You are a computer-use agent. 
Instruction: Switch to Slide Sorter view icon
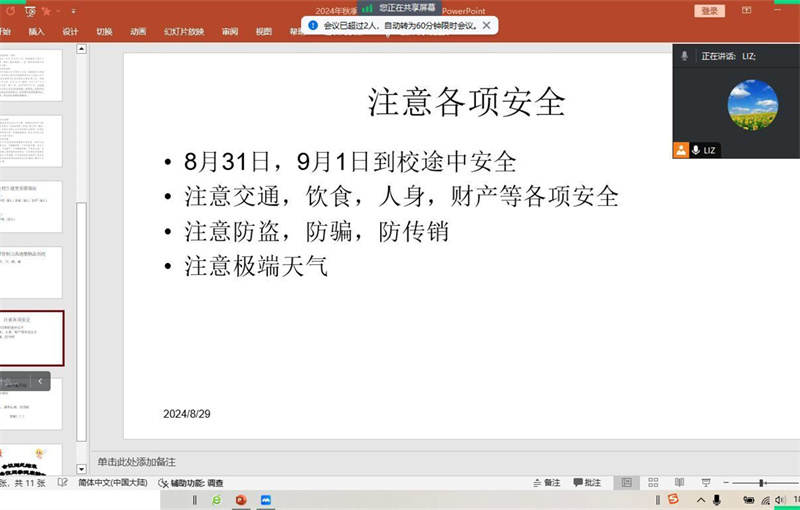tap(652, 482)
